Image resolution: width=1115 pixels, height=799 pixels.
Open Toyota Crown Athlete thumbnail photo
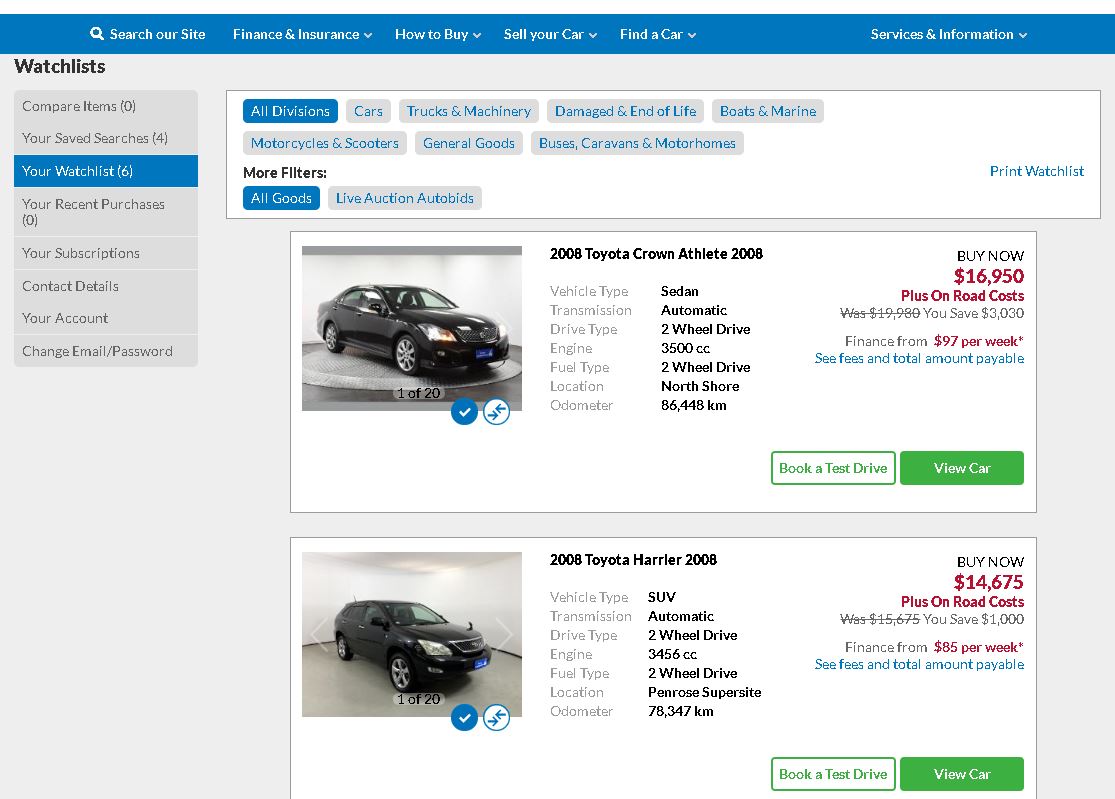(412, 328)
